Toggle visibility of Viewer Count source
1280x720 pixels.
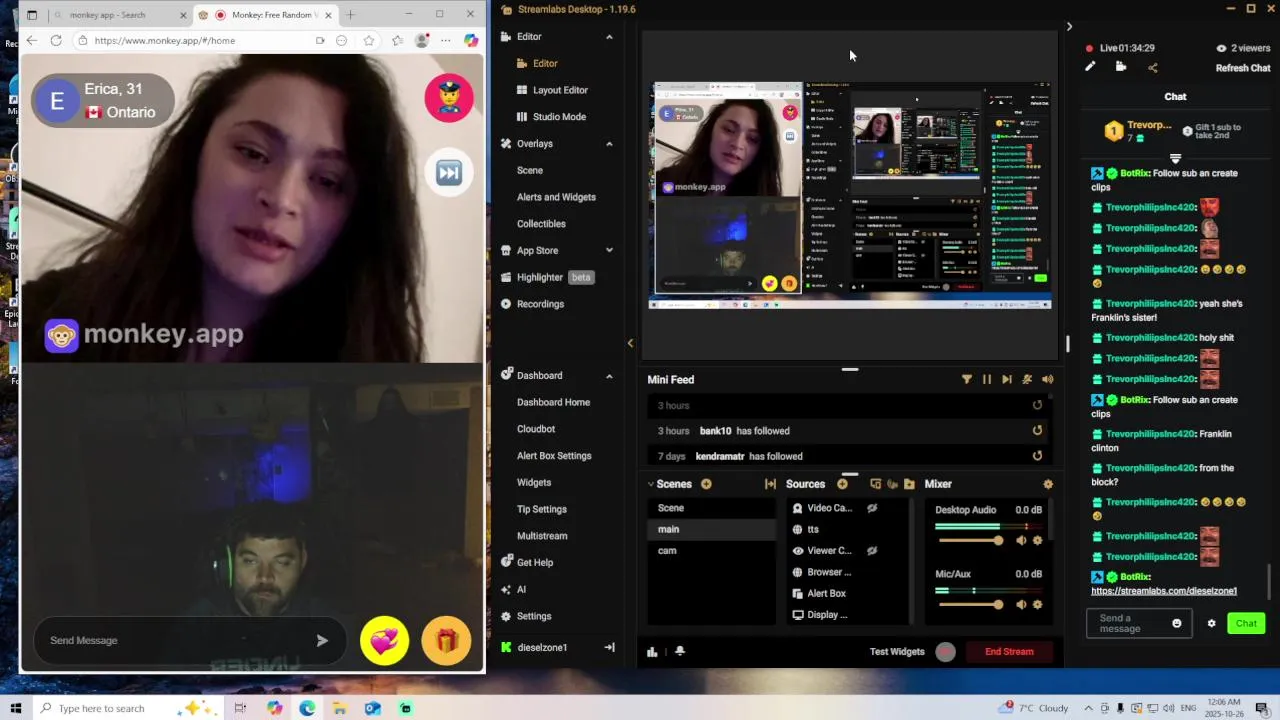(x=872, y=551)
